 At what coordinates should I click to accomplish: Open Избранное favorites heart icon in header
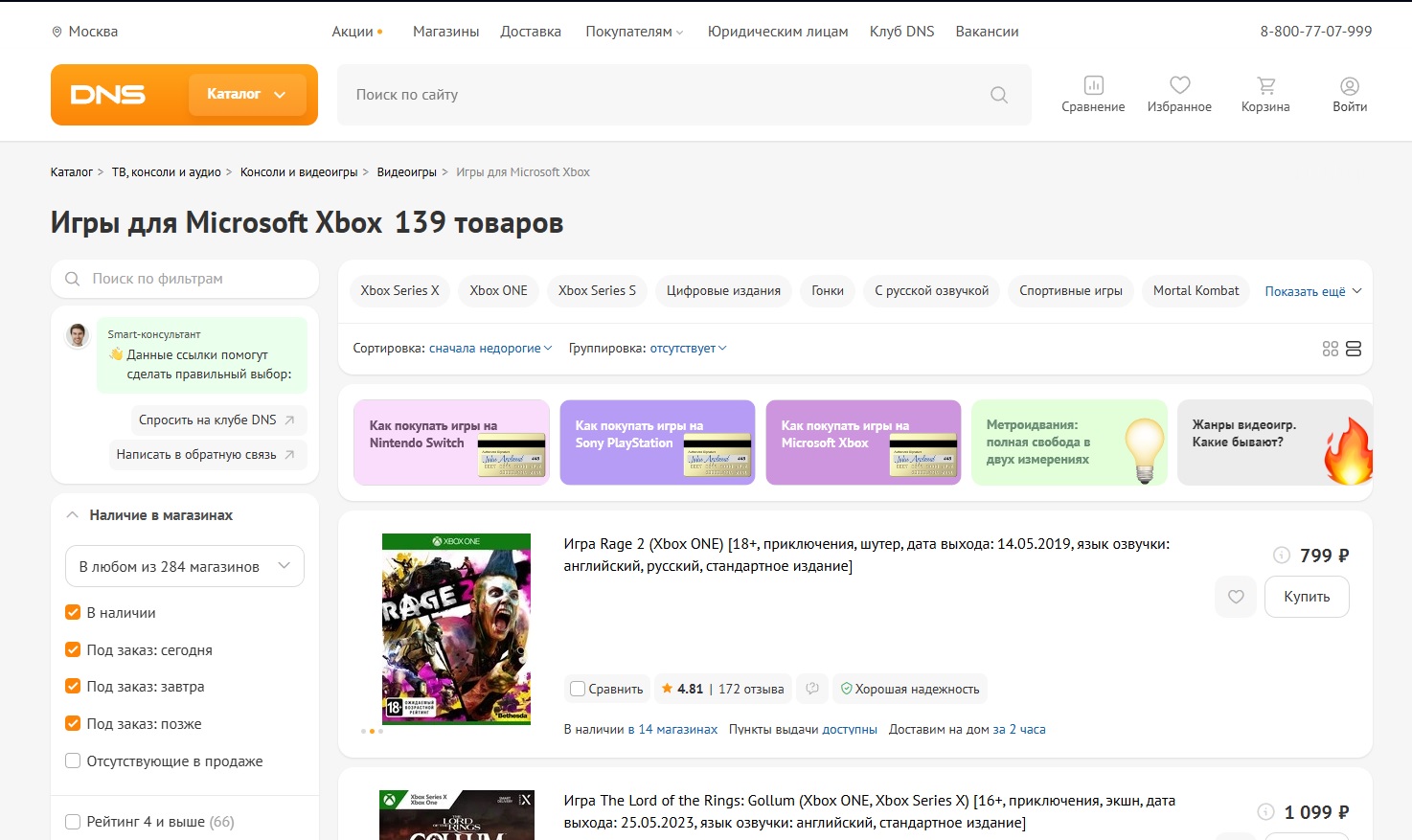[x=1179, y=86]
